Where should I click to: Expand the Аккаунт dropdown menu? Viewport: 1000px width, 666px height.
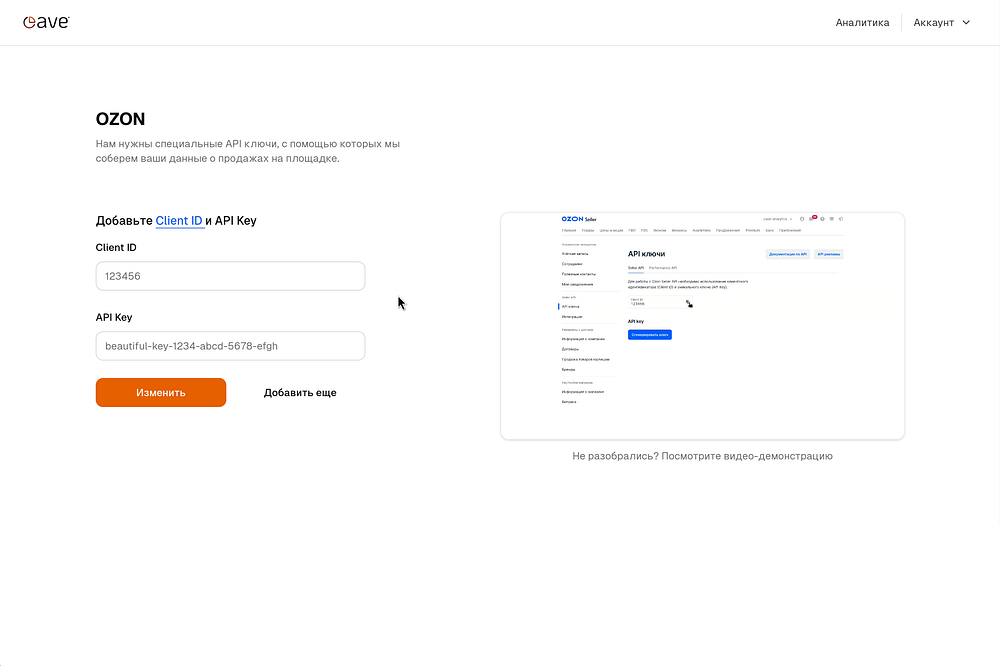pos(941,23)
